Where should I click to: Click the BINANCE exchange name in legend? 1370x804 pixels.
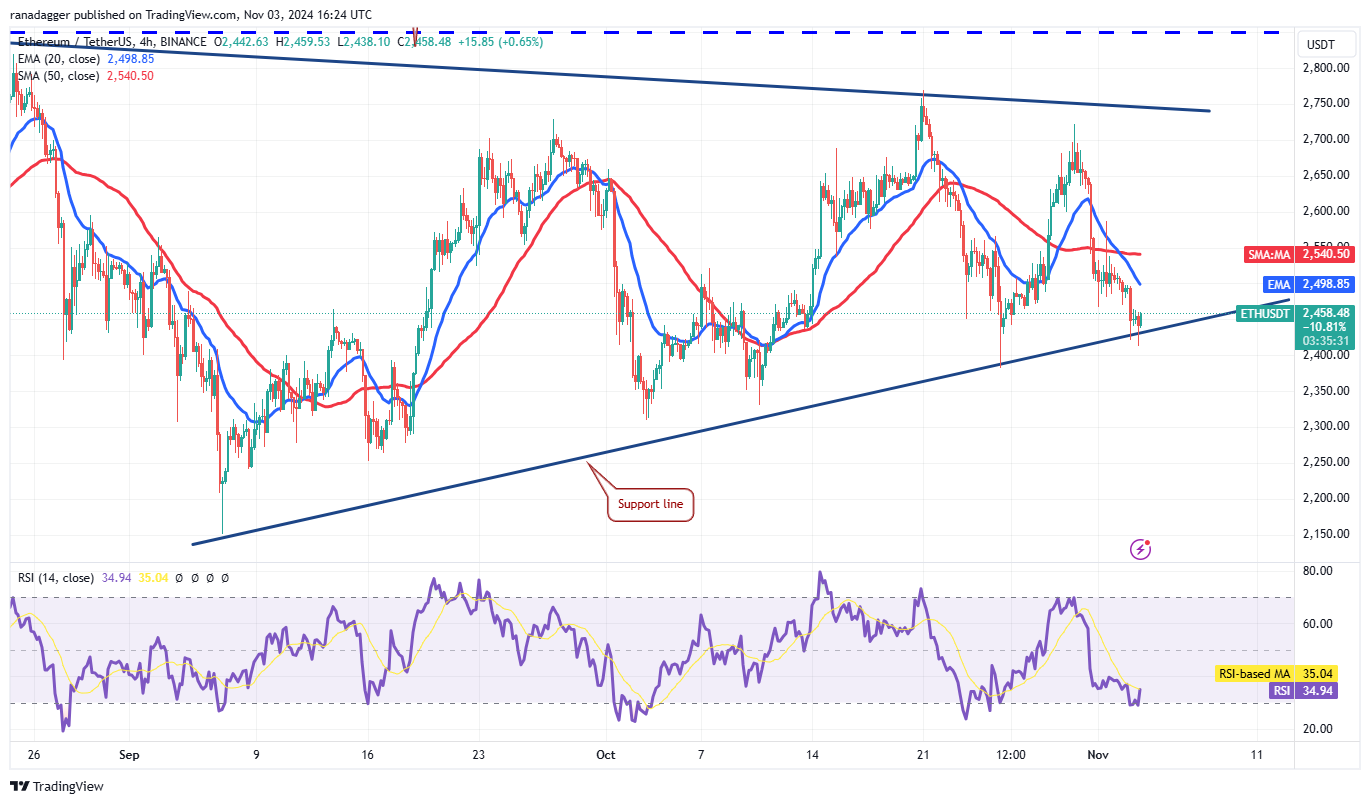point(182,43)
